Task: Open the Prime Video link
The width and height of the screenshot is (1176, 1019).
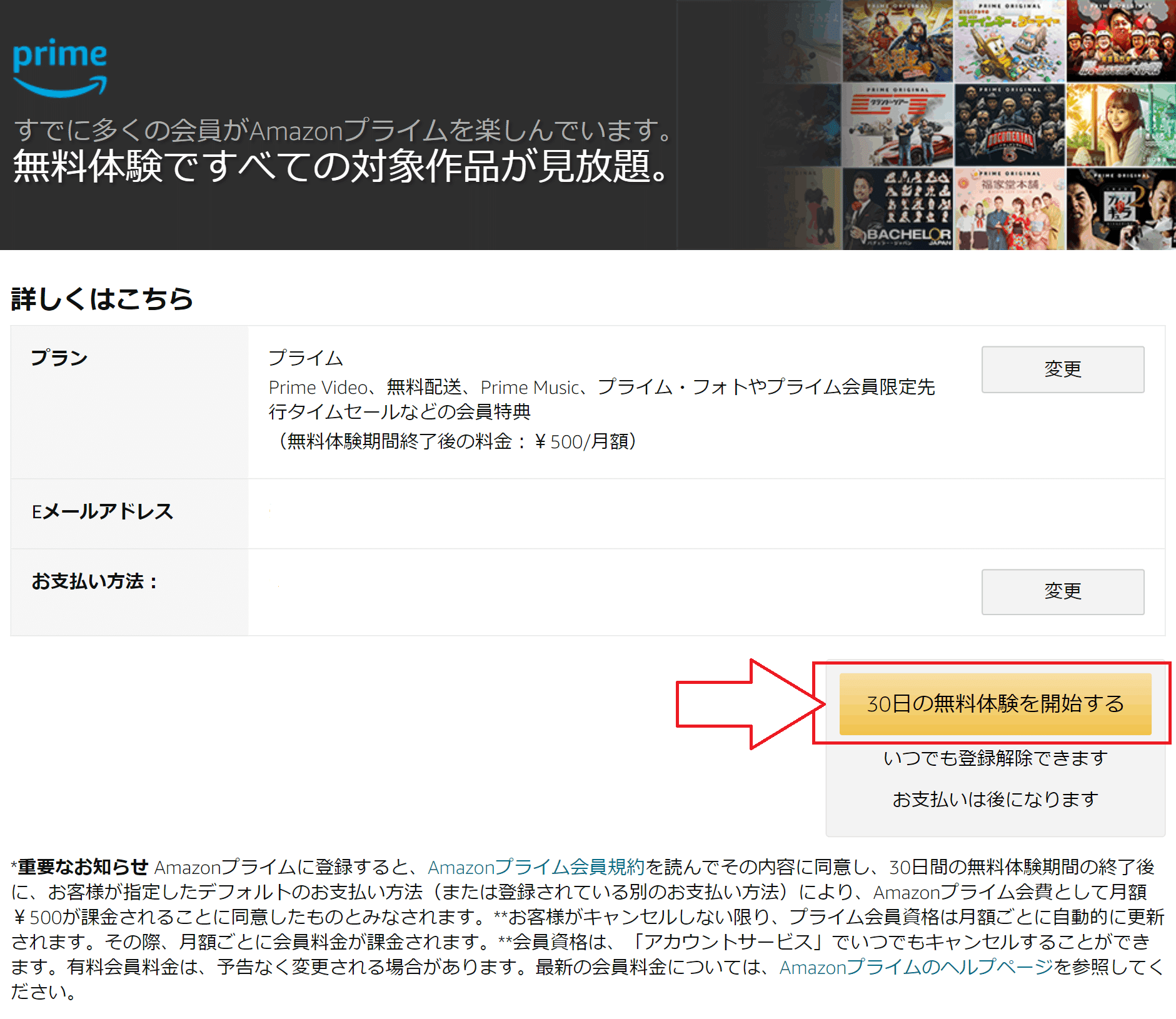Action: [x=318, y=388]
